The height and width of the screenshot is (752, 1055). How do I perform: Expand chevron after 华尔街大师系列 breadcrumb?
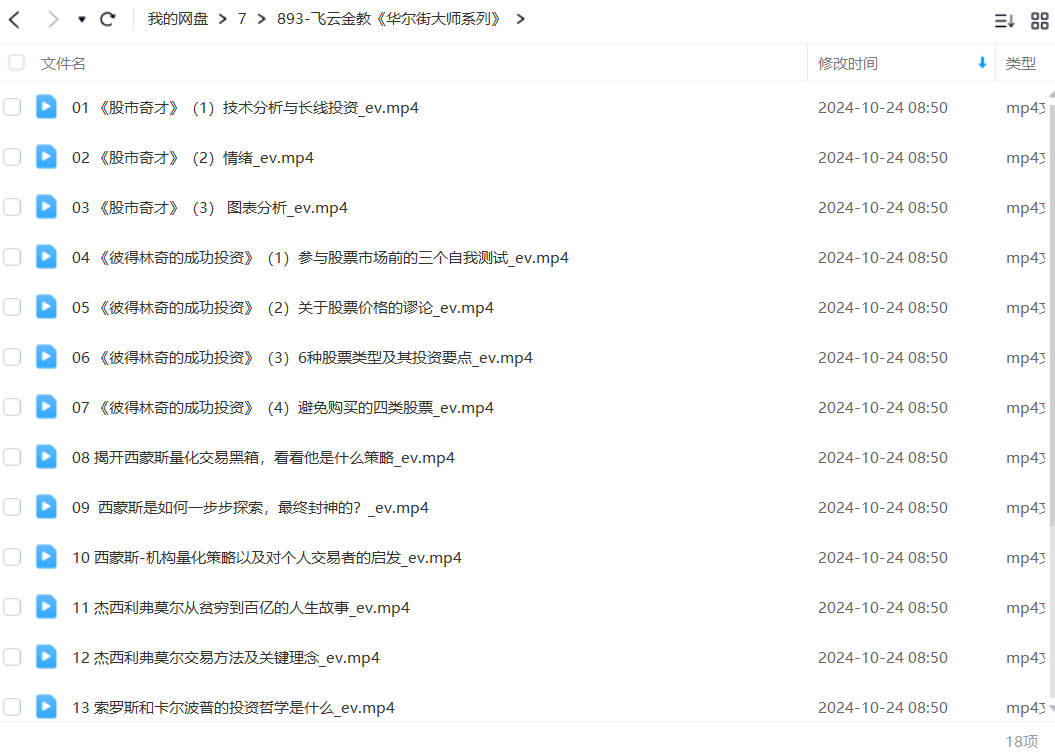(x=520, y=20)
